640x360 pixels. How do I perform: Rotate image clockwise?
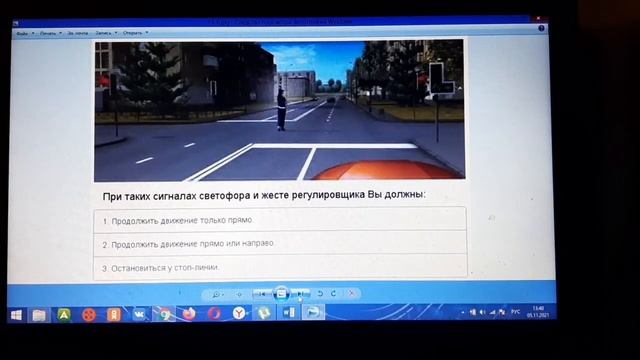point(334,293)
